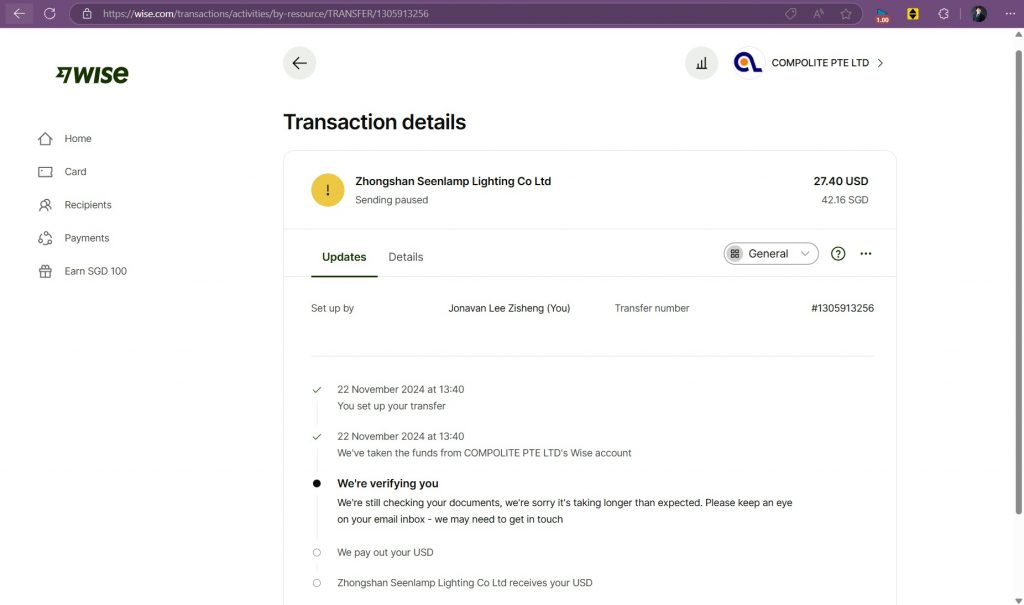The image size is (1024, 605).
Task: Open the three-dot more options menu
Action: (866, 253)
